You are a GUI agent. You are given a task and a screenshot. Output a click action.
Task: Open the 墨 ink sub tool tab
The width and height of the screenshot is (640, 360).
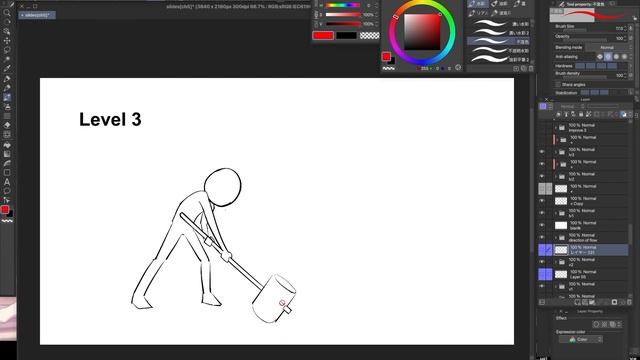click(520, 4)
